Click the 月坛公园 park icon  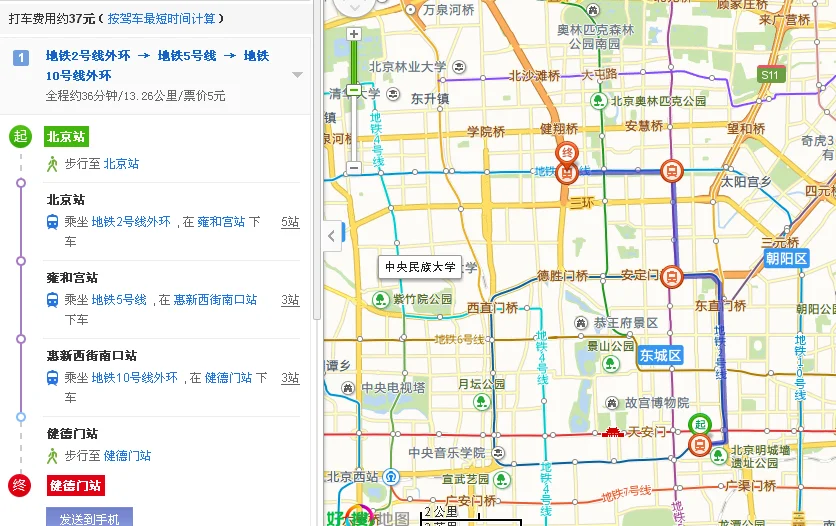click(x=482, y=402)
